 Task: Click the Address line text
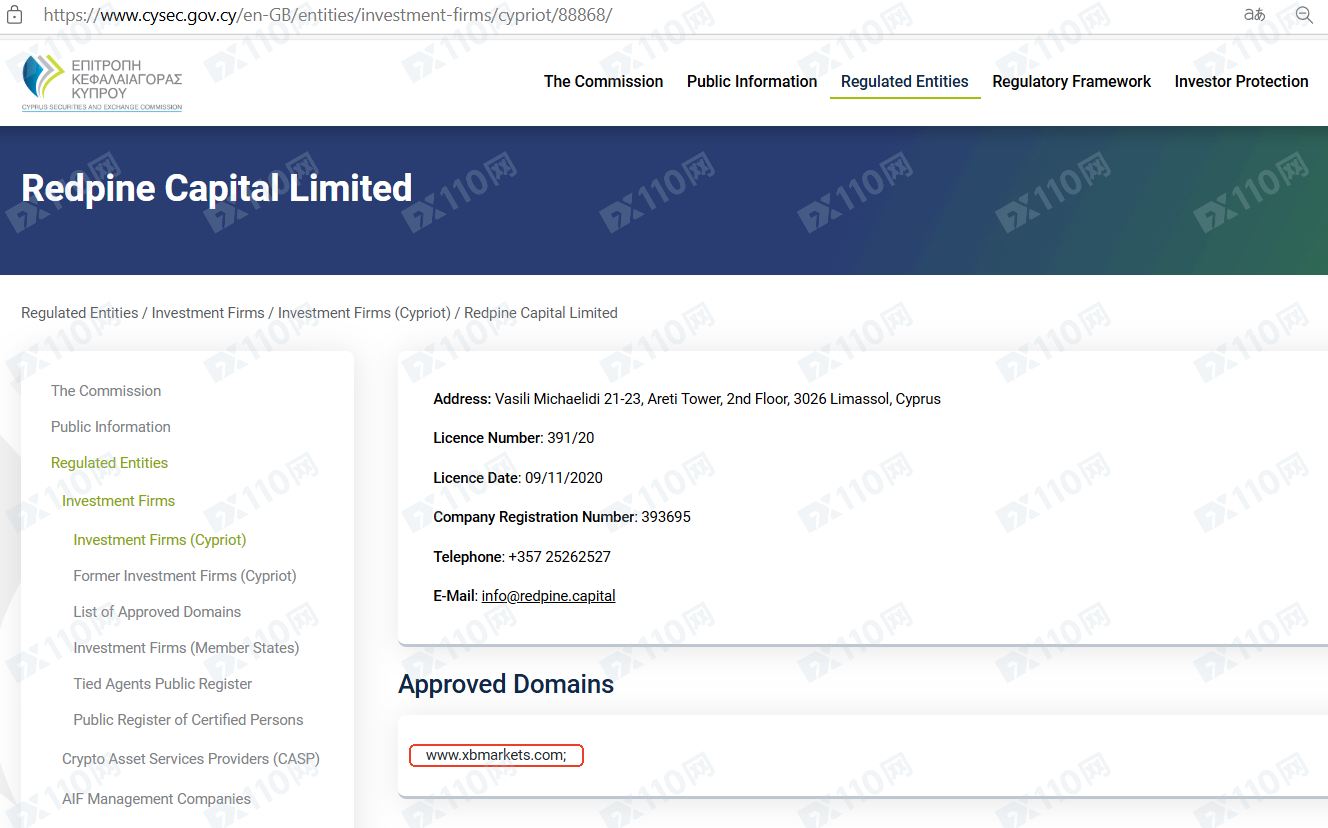687,399
